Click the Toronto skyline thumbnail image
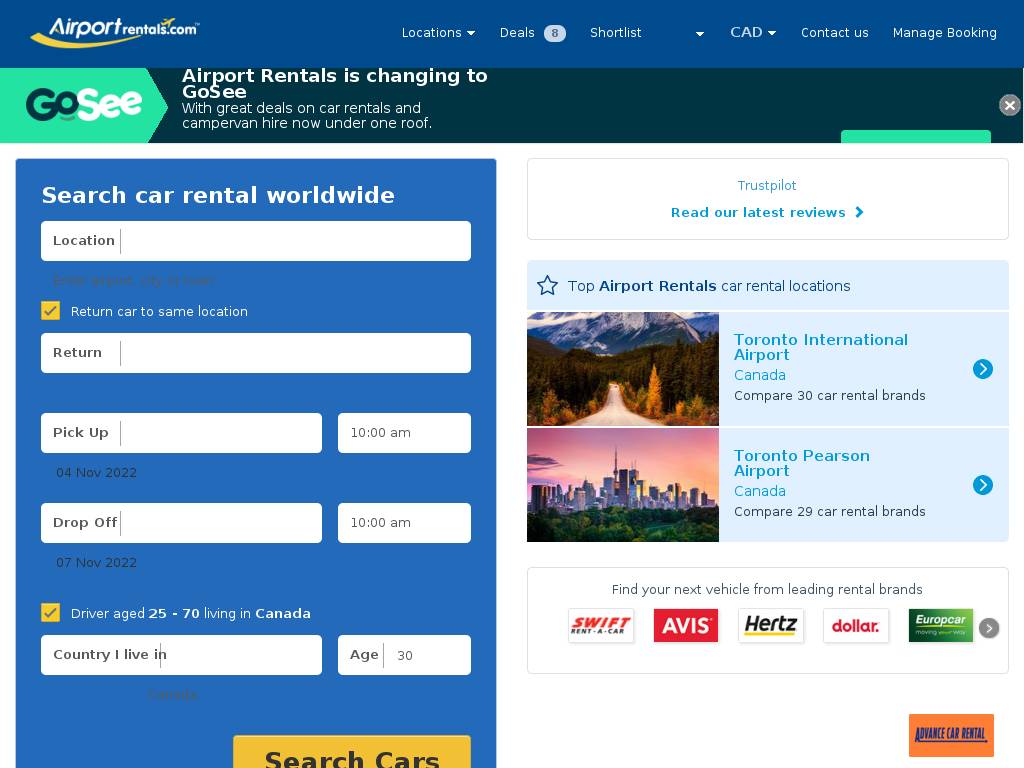The height and width of the screenshot is (768, 1024). click(x=623, y=485)
